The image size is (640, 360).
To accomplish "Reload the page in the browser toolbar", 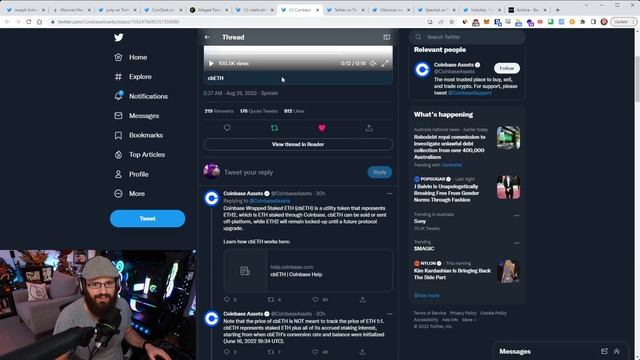I will tap(29, 22).
